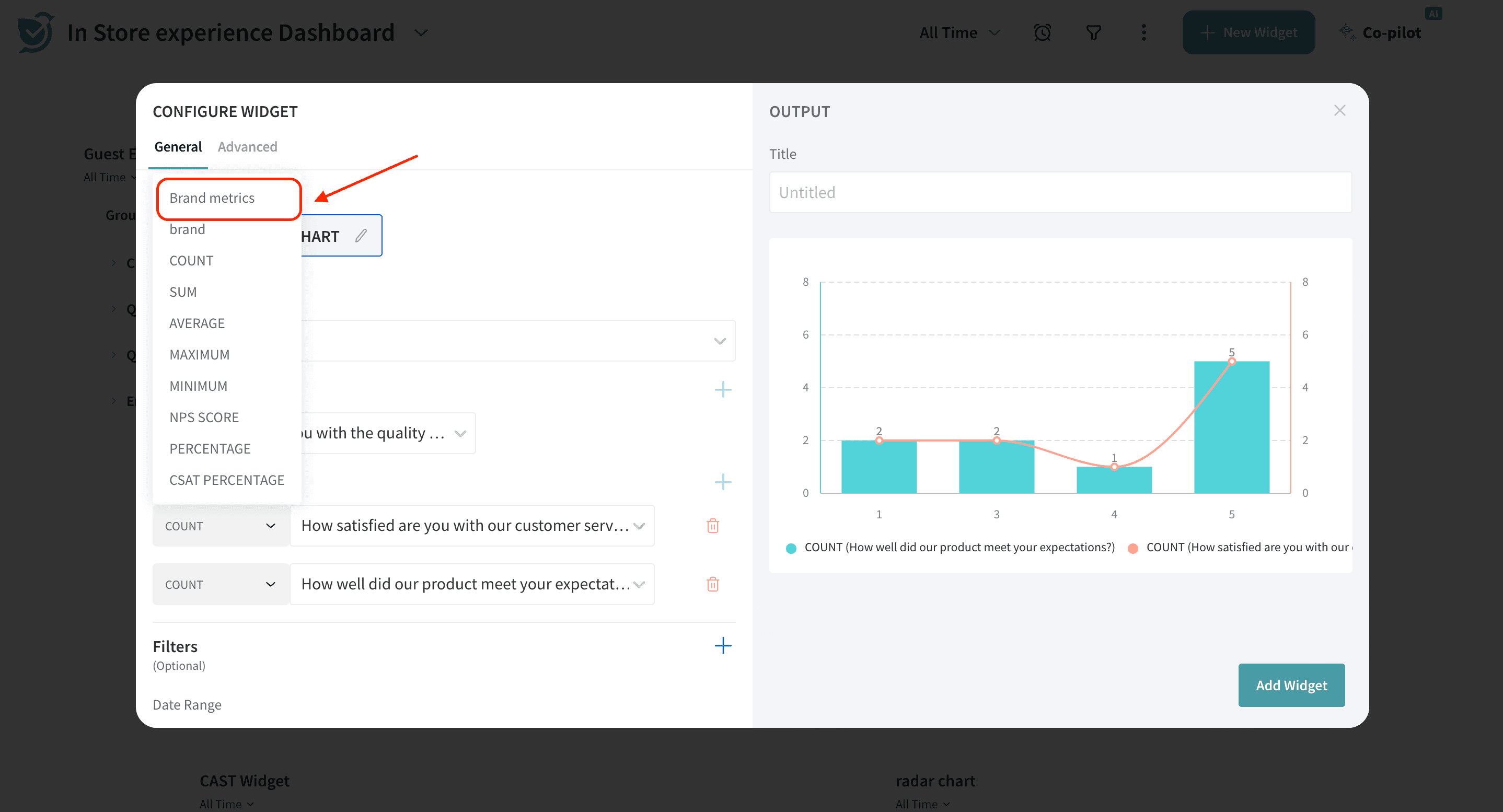Open the All Time date range dropdown
The image size is (1503, 812).
960,33
